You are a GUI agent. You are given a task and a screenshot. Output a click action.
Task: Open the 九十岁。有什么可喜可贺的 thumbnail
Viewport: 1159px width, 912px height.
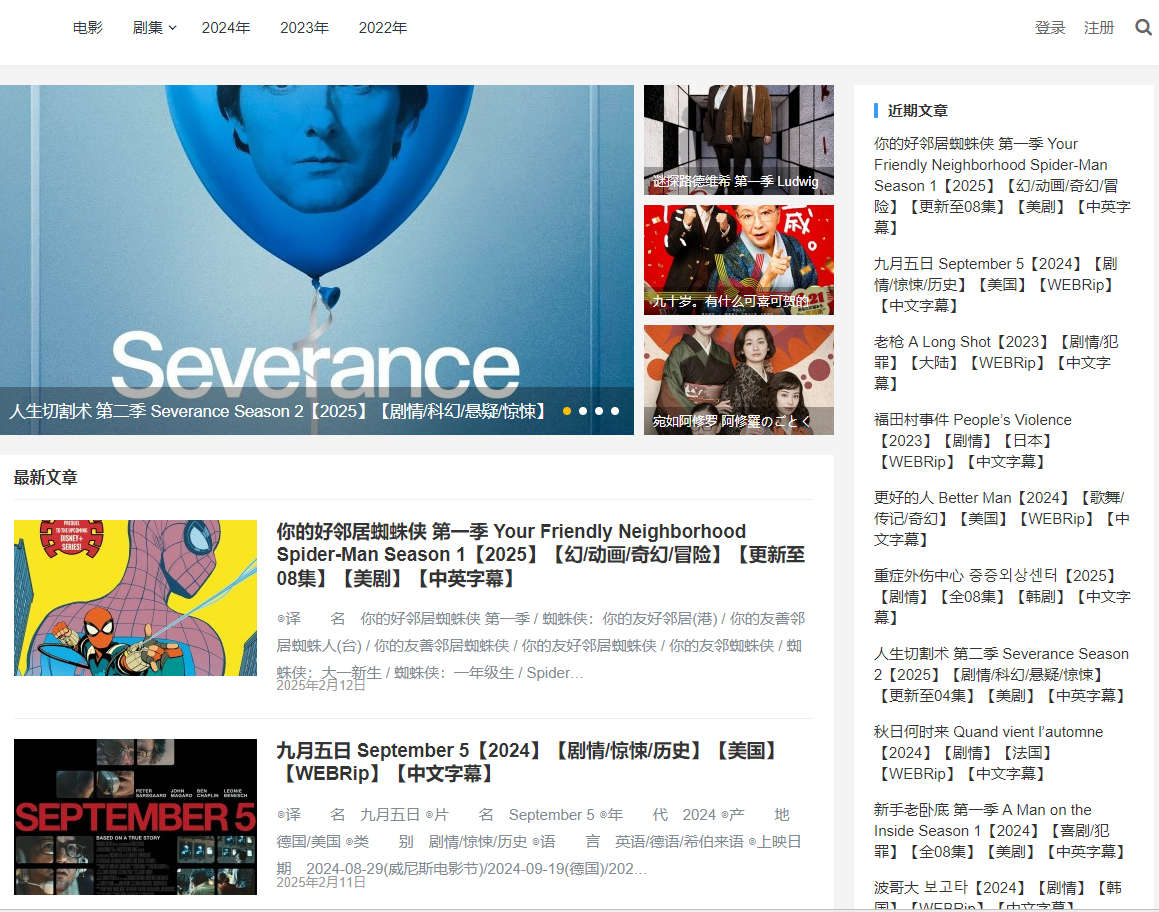(x=738, y=260)
